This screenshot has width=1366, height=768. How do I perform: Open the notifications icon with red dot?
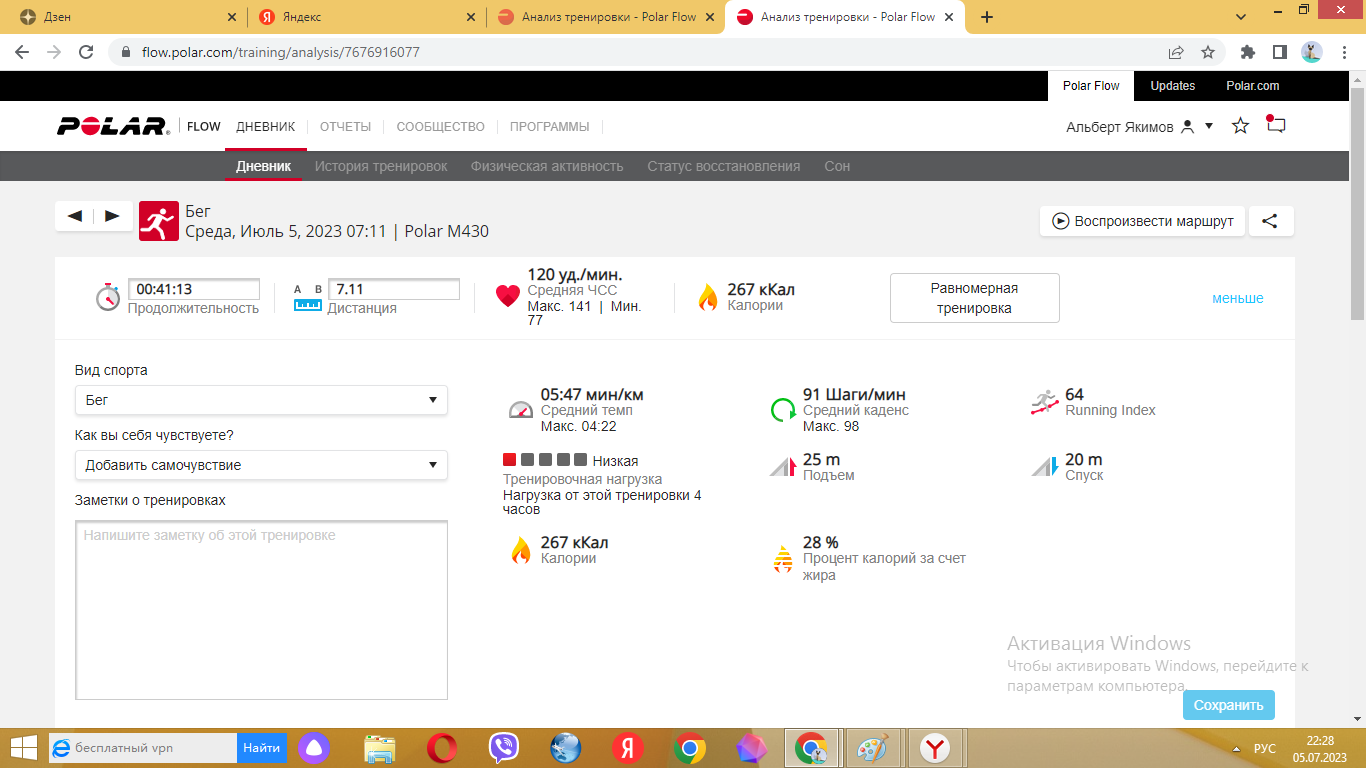(x=1275, y=125)
